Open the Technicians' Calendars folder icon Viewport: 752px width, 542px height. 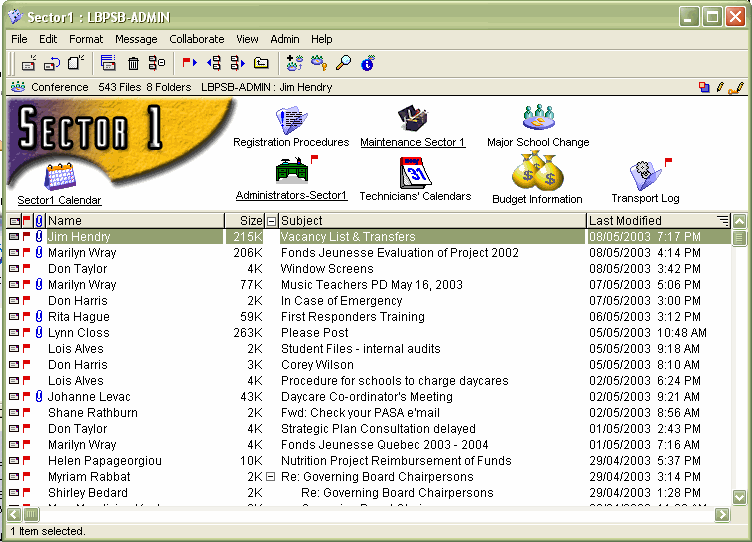(415, 173)
